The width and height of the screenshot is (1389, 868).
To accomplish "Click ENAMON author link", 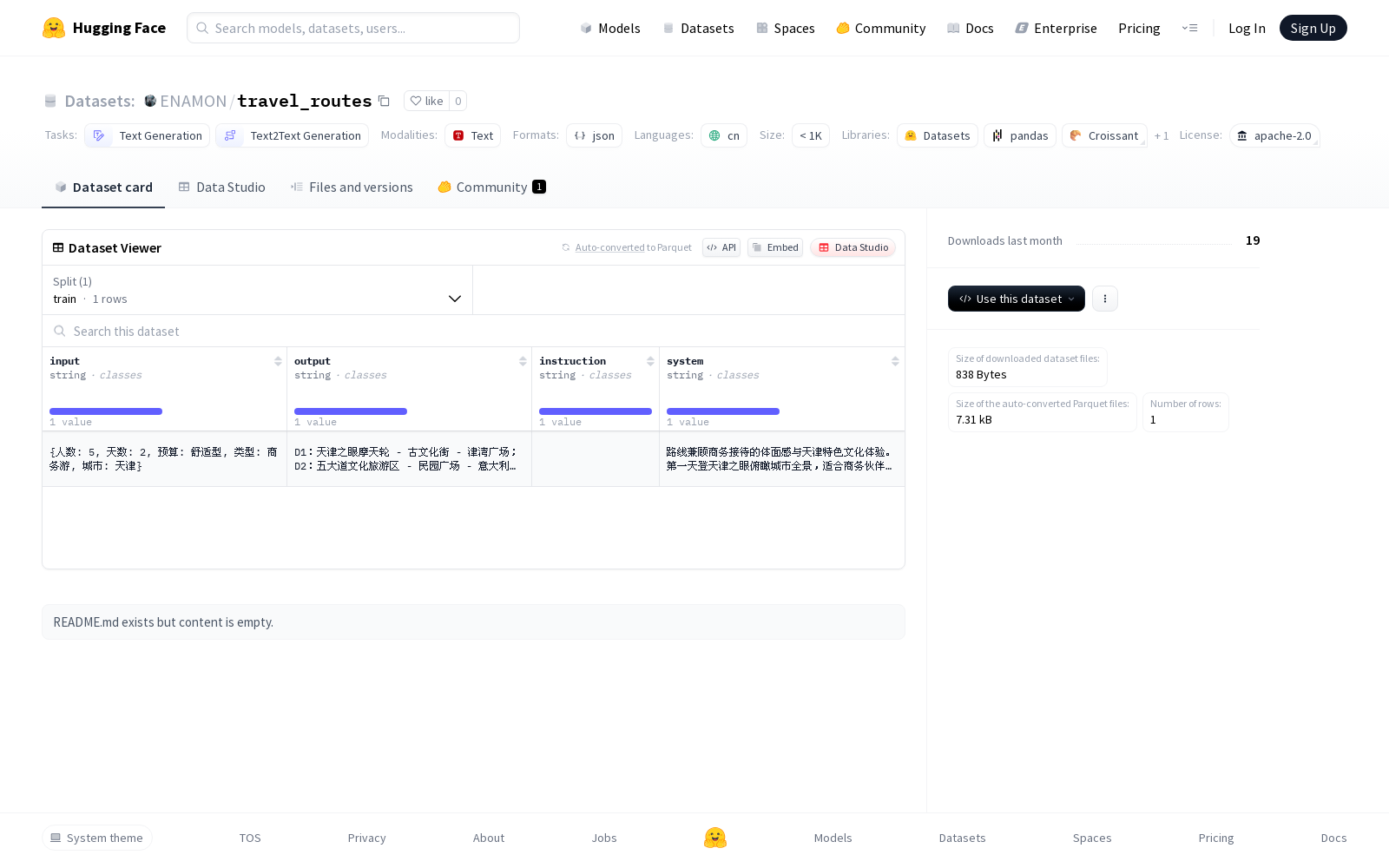I will point(193,101).
